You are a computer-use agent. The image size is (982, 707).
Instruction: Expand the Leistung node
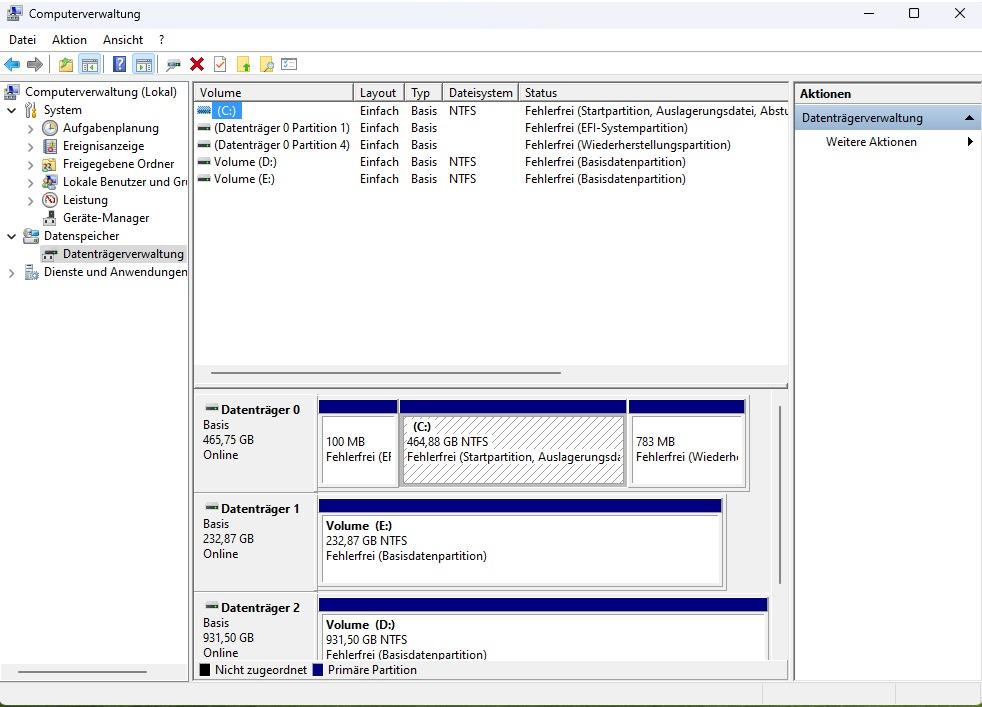[x=31, y=200]
